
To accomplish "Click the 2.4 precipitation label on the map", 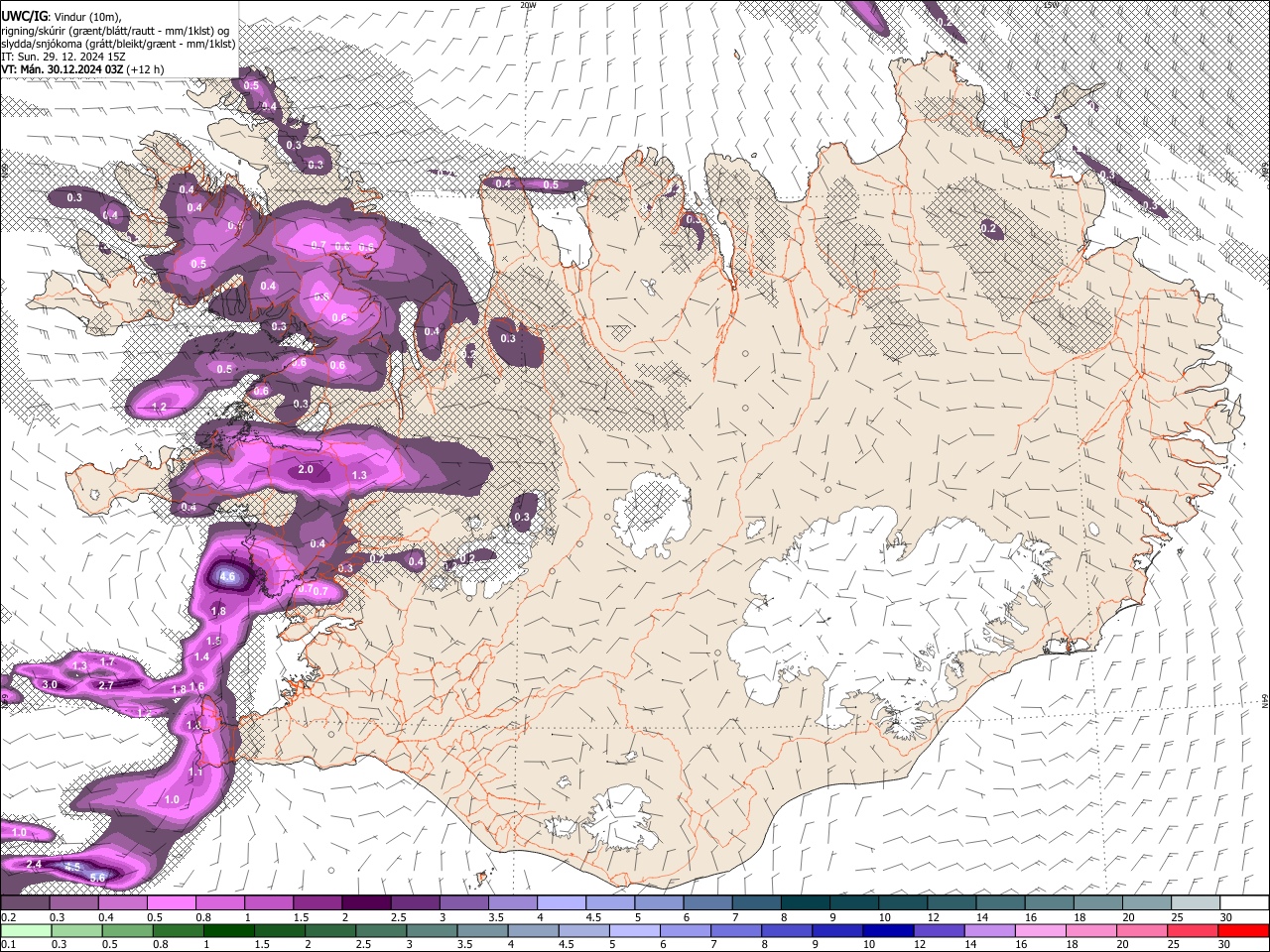I will [x=34, y=865].
